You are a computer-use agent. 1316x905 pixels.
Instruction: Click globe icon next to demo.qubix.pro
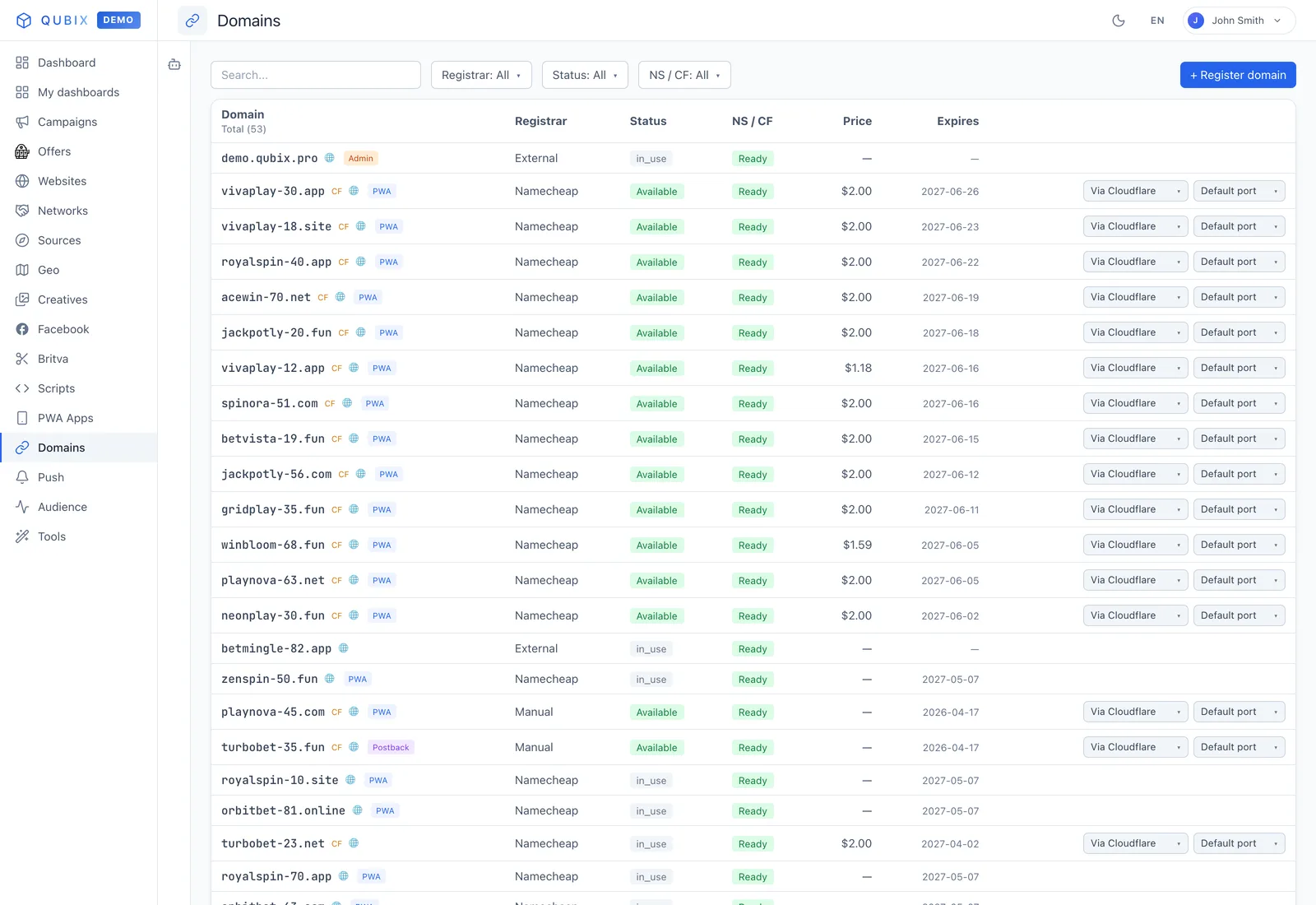tap(330, 158)
